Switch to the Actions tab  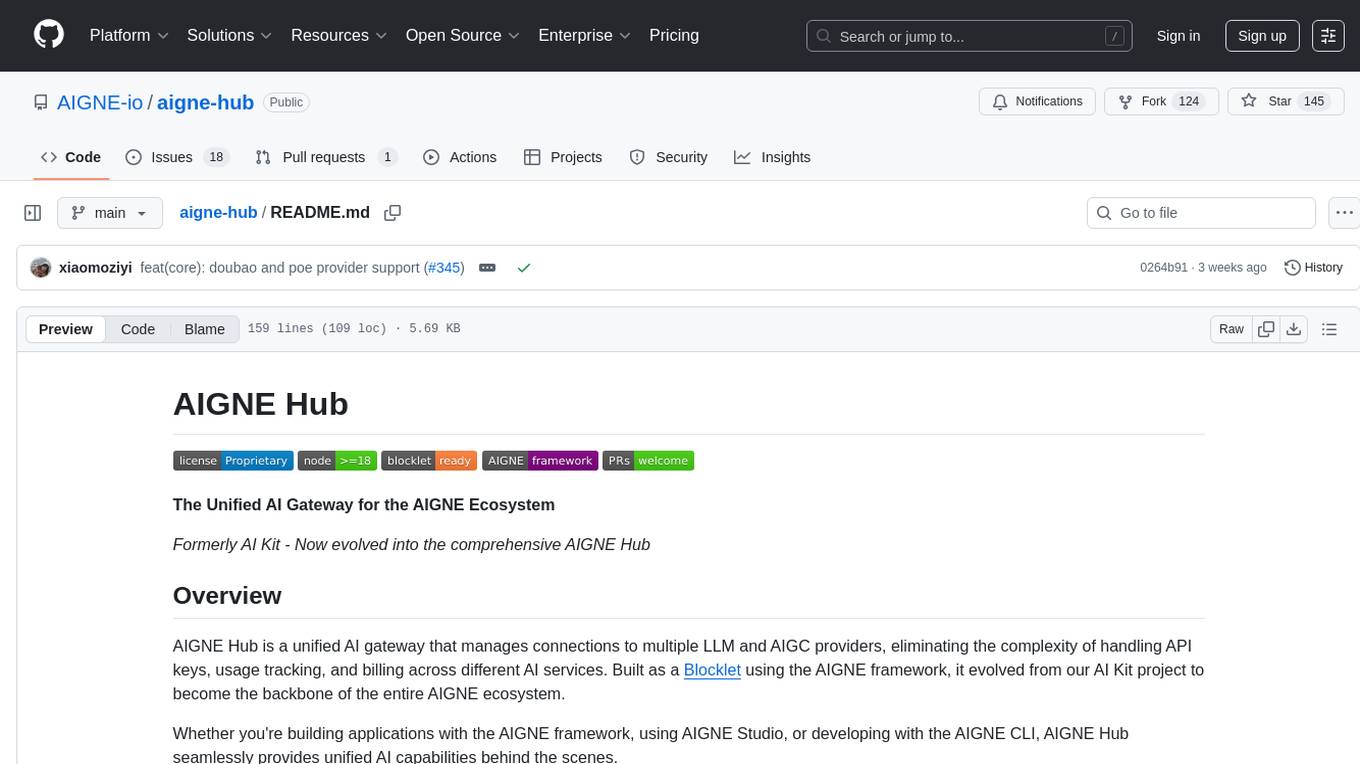pos(460,157)
